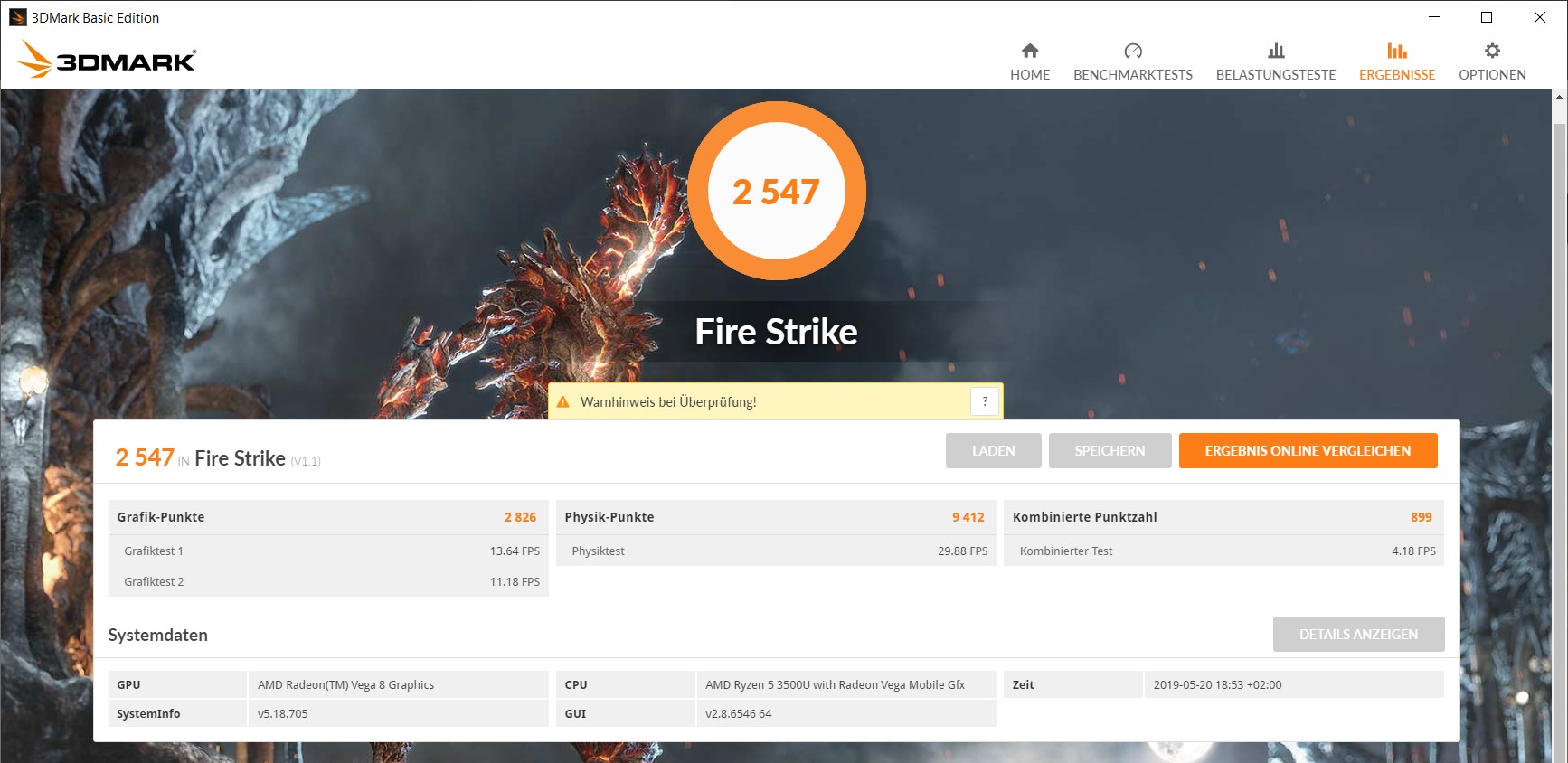Click the 3DMark logo in the header
1568x763 pixels.
(x=107, y=59)
